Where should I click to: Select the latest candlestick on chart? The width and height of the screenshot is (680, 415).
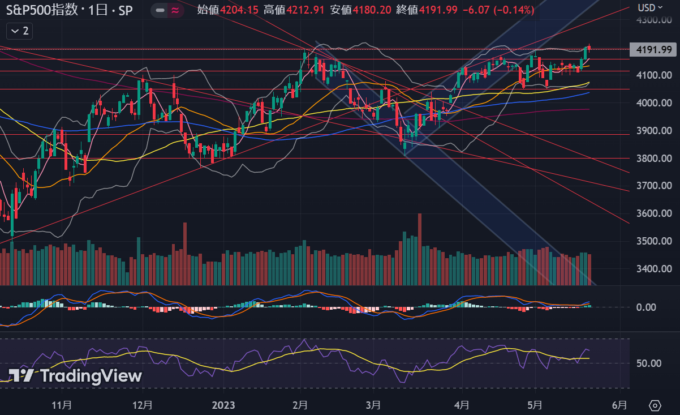589,47
